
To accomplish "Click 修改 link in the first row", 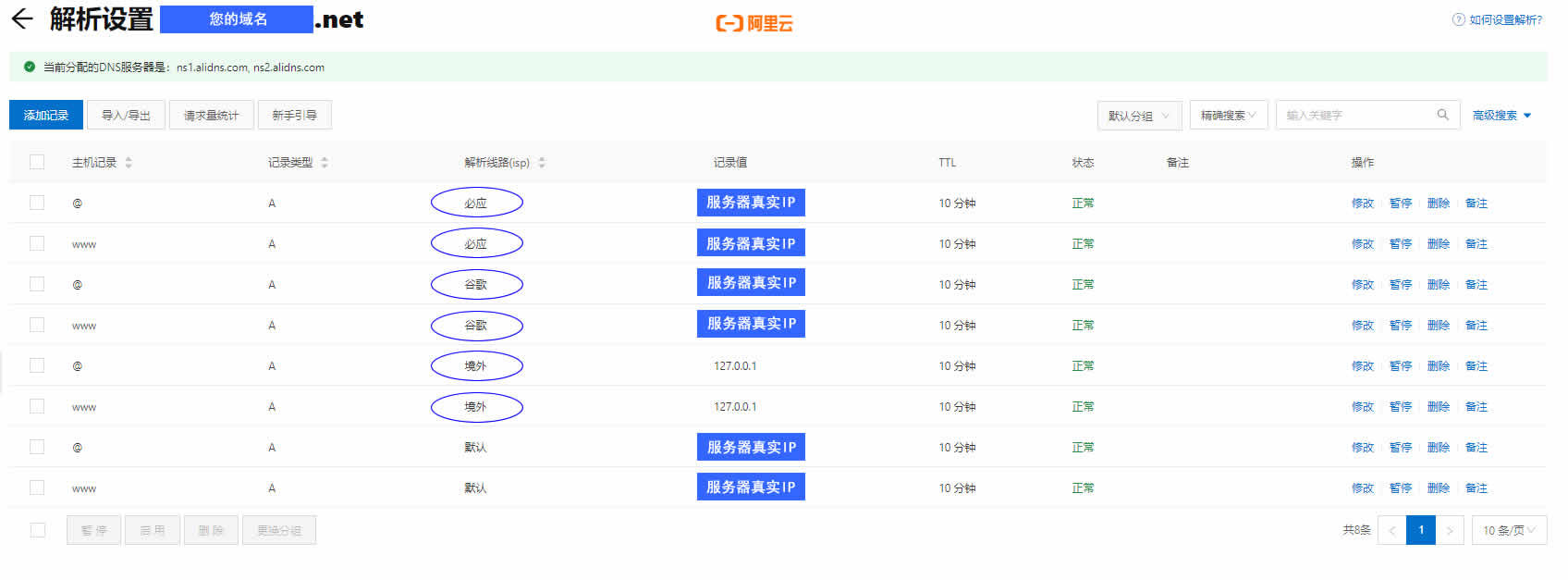I will point(1362,204).
